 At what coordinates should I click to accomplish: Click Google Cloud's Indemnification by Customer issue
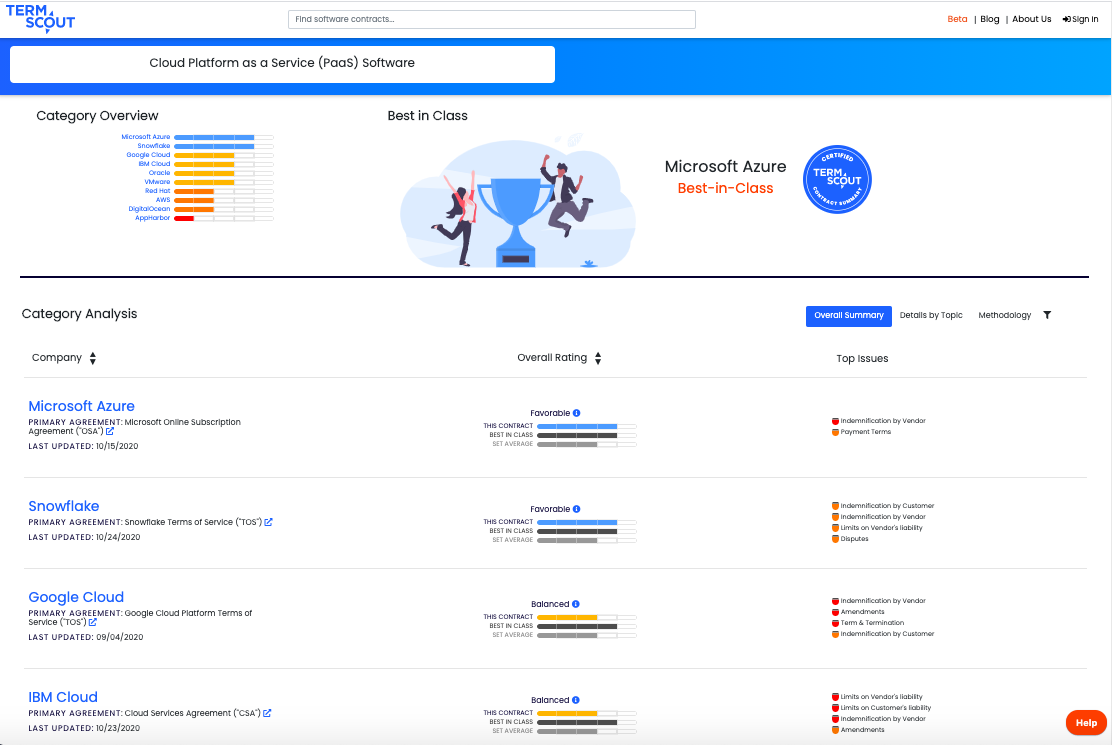887,634
